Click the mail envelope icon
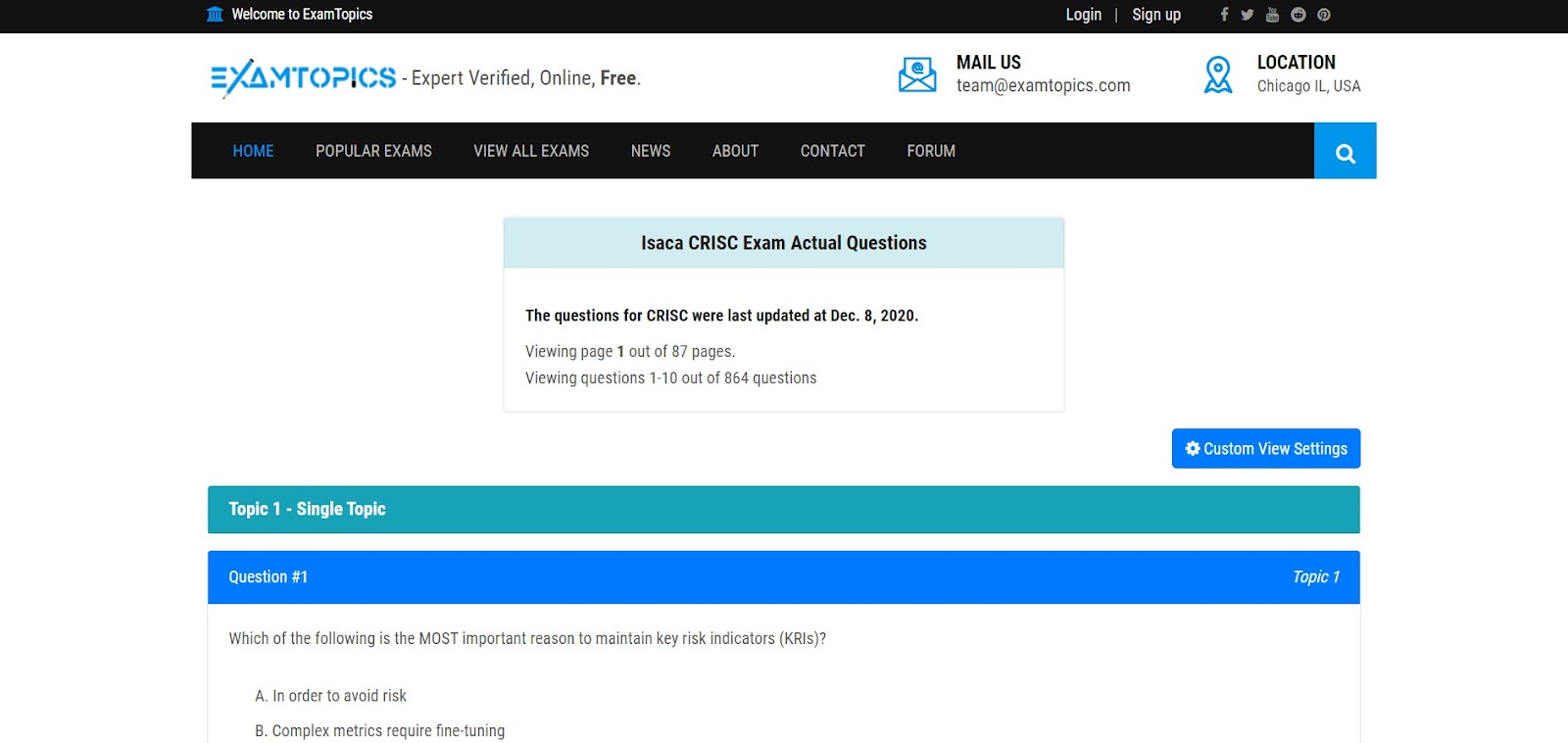This screenshot has width=1568, height=743. point(917,74)
